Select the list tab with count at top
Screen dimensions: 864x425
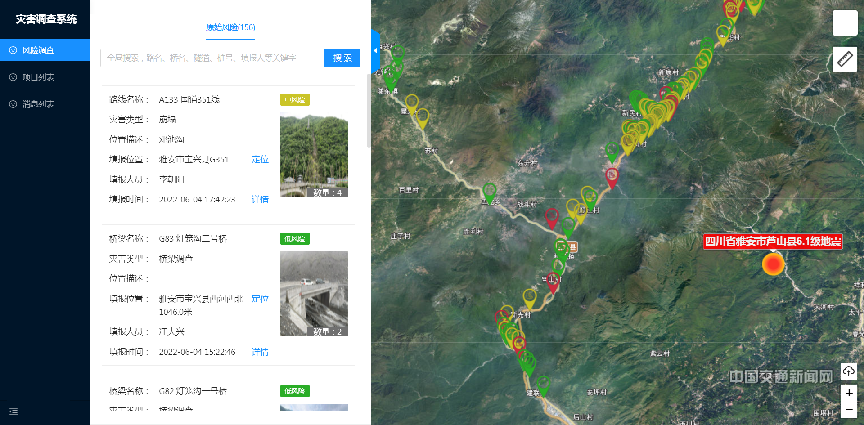click(230, 26)
